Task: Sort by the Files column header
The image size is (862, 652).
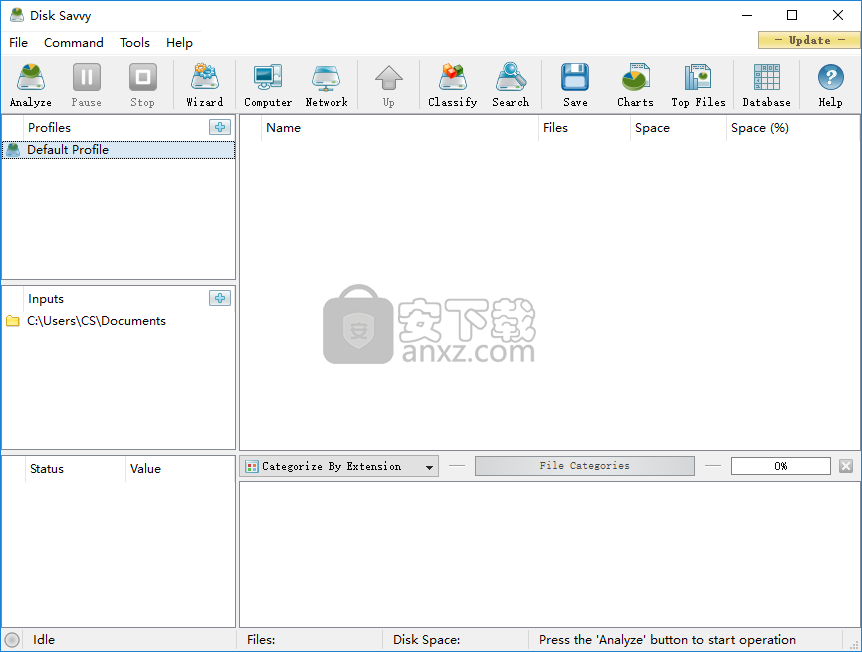Action: pyautogui.click(x=584, y=128)
